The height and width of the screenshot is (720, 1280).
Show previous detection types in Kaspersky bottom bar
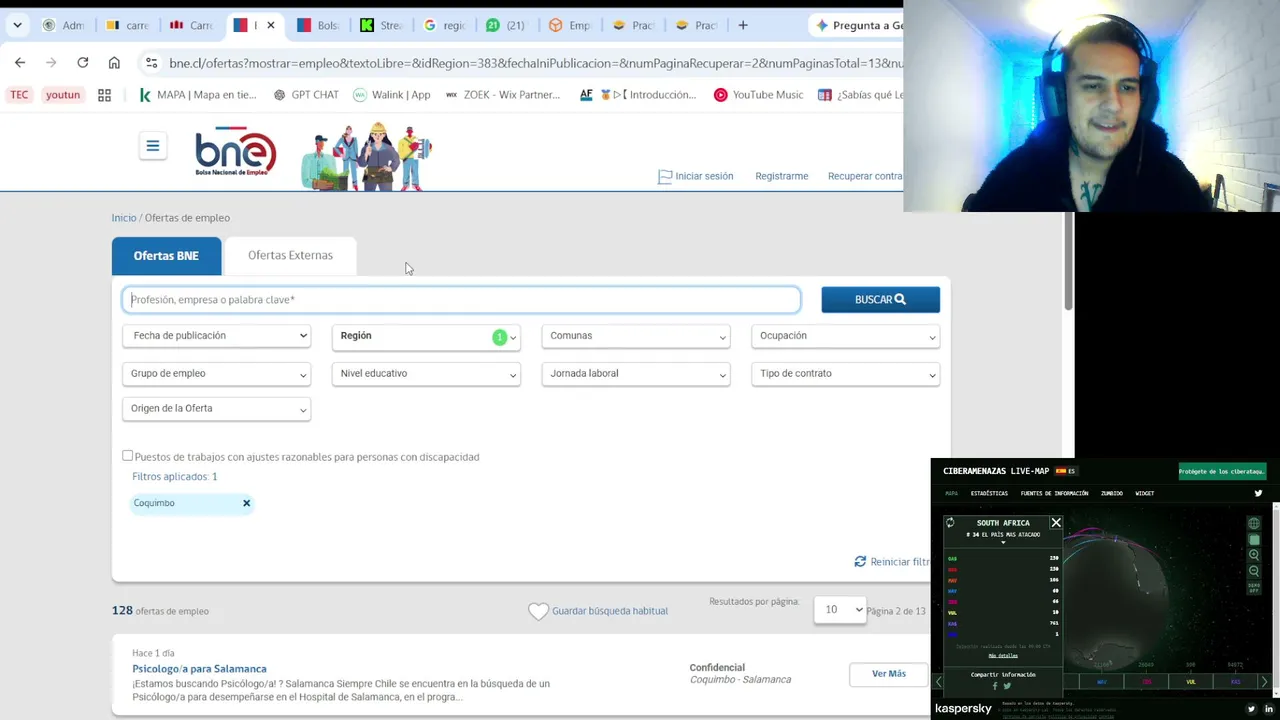(x=938, y=682)
